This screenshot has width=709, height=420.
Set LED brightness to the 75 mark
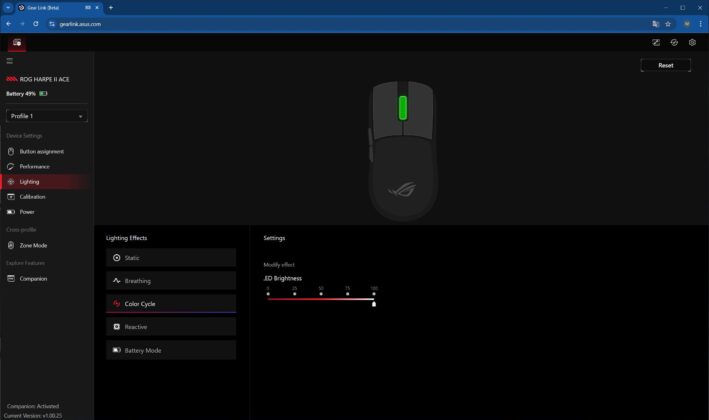(347, 294)
